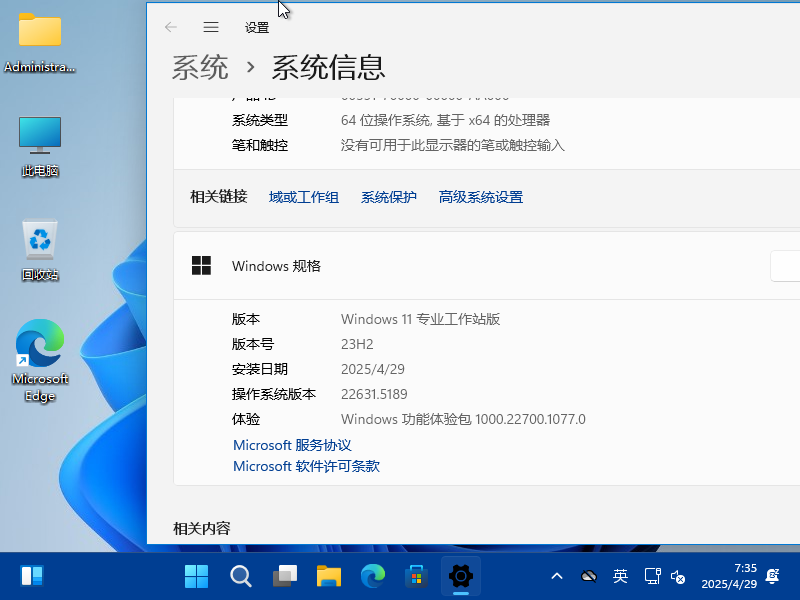
Task: Click the 设置 window title
Action: [x=257, y=28]
